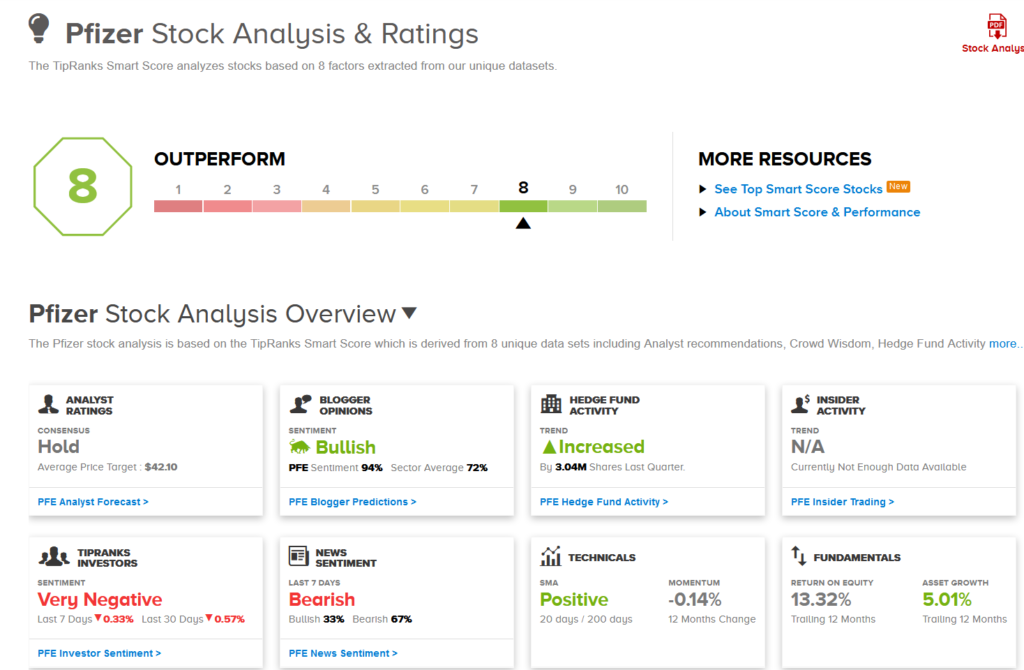Screen dimensions: 1024x670
Task: Click the lightbulb icon beside Pfizer title
Action: pos(40,29)
